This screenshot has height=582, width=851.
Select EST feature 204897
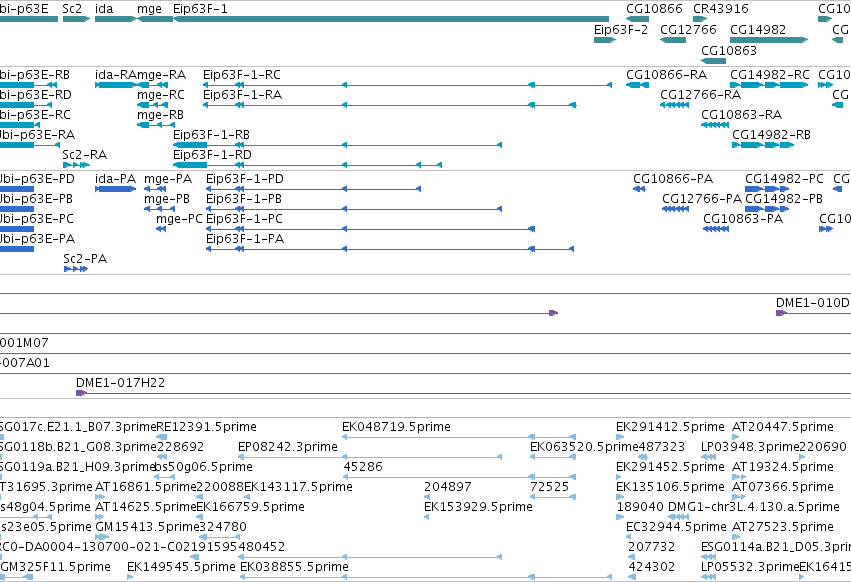point(448,487)
